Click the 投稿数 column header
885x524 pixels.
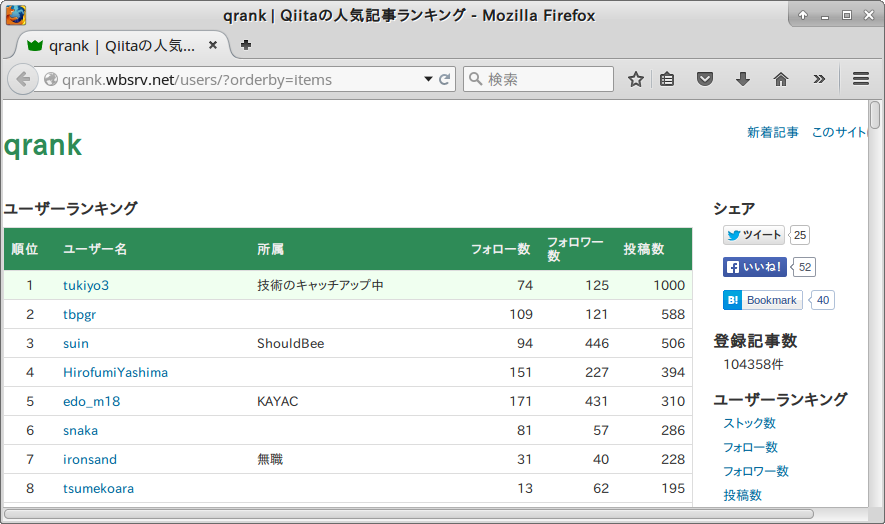tap(643, 249)
